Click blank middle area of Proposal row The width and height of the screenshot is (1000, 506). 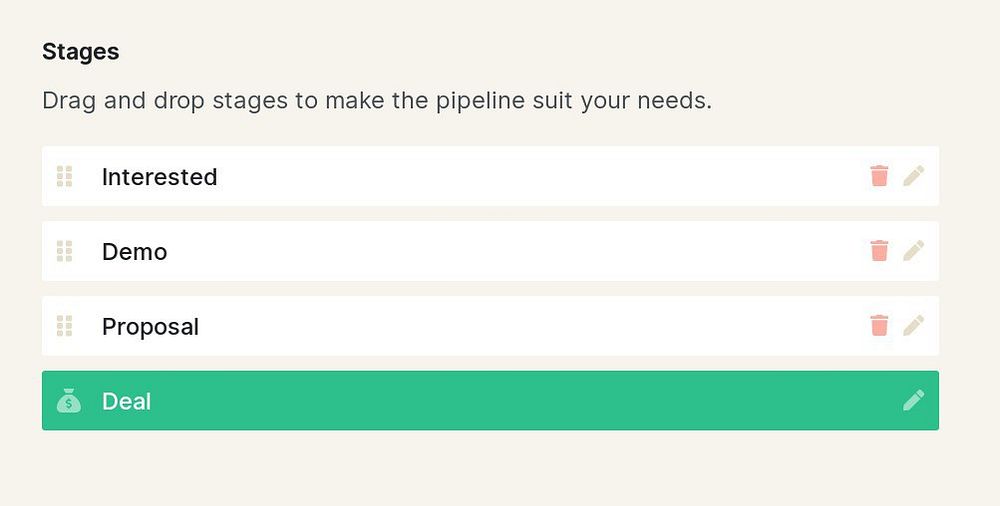click(x=540, y=326)
